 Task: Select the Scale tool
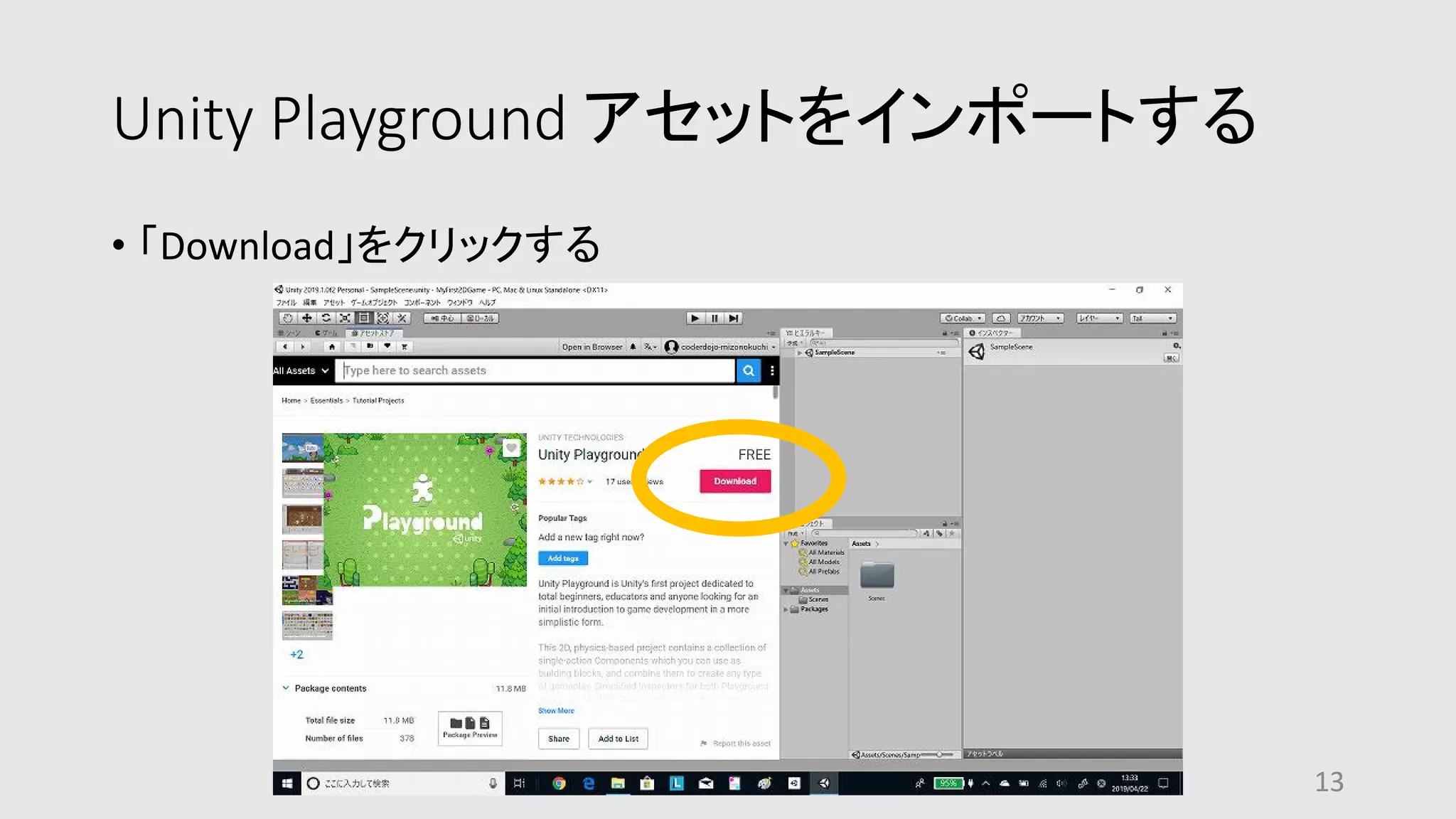pos(345,318)
